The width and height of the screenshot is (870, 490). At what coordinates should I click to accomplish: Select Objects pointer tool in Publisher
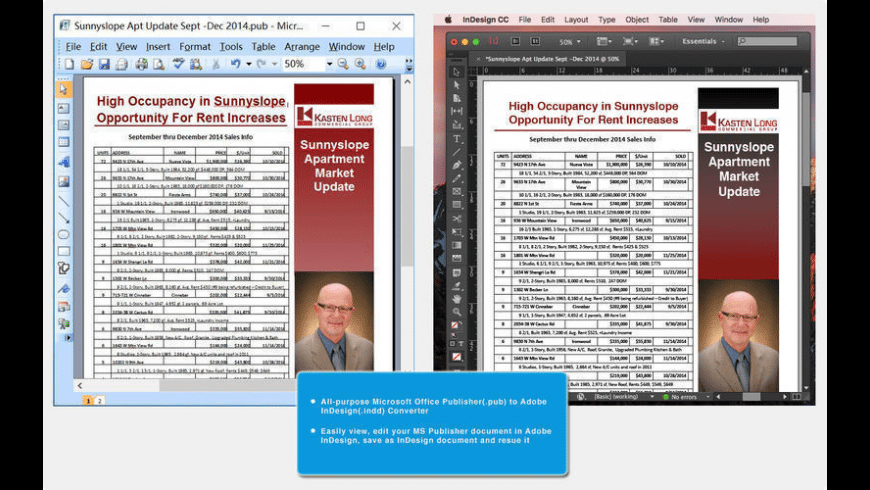63,89
